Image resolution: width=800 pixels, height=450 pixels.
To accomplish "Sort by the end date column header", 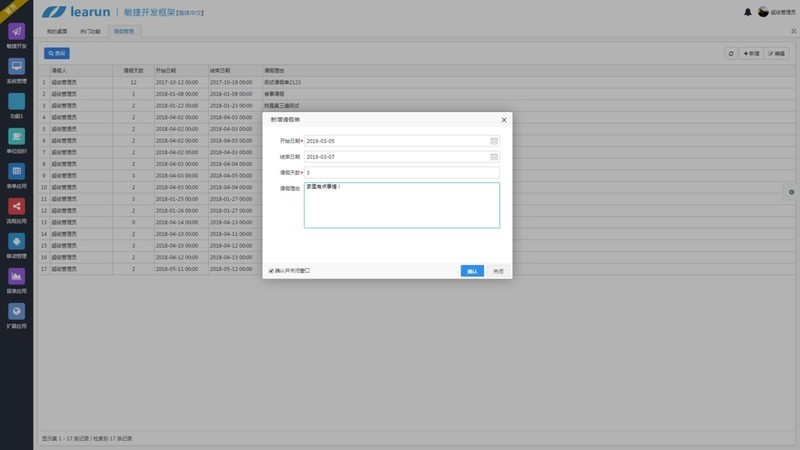I will [235, 70].
